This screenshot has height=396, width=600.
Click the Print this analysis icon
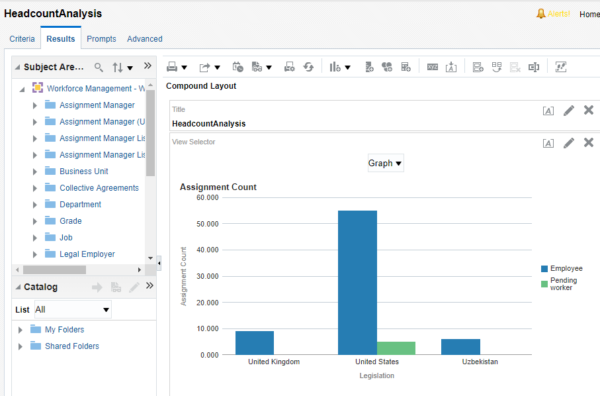172,67
